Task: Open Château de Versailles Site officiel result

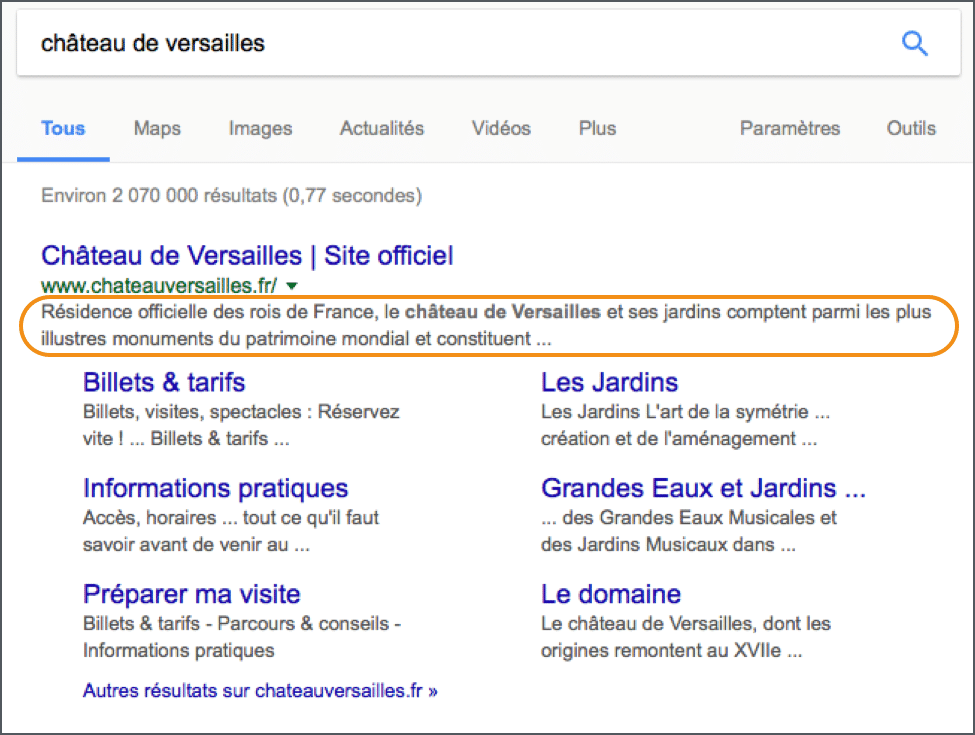Action: click(247, 256)
